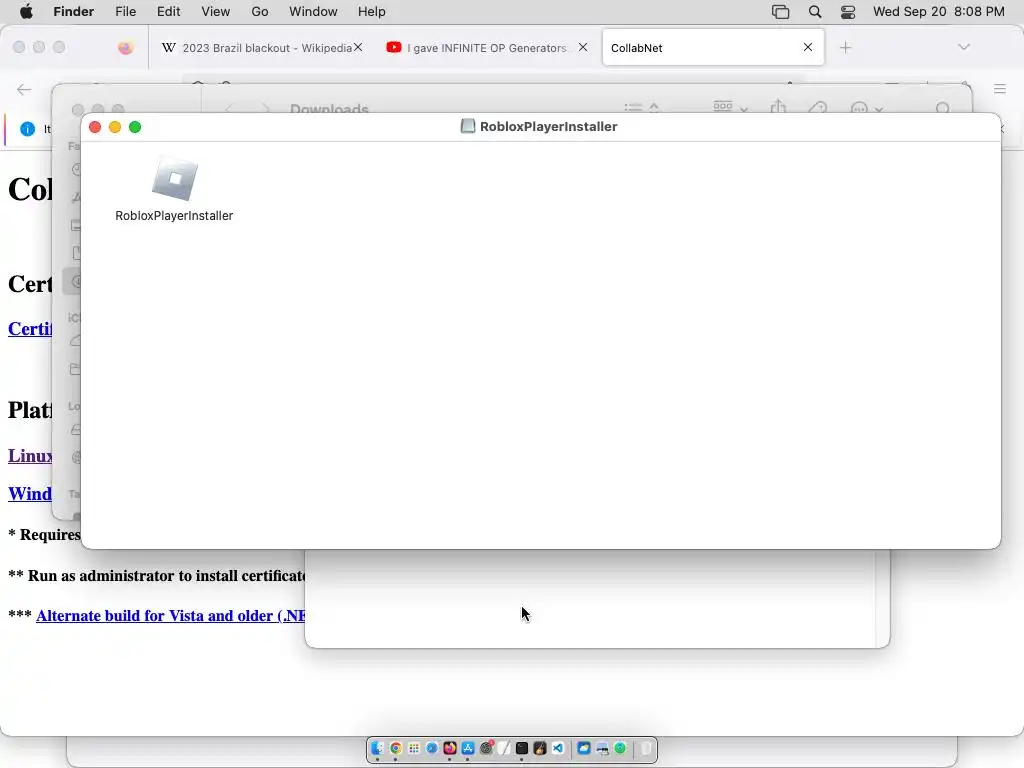Open System Settings from the Dock
Viewport: 1024px width, 768px height.
click(486, 748)
